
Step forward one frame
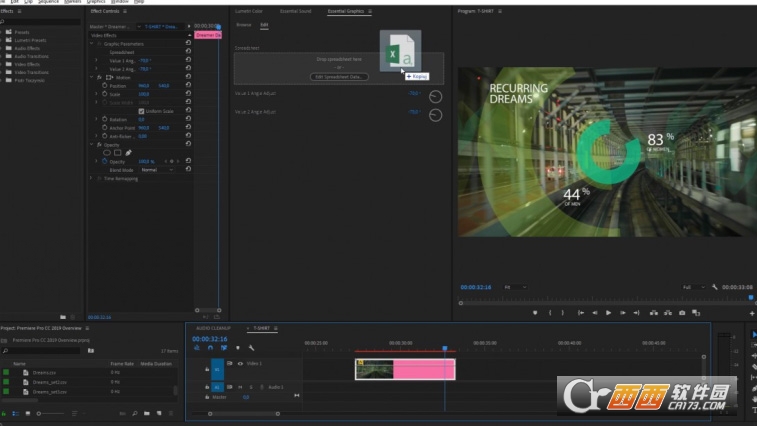pyautogui.click(x=623, y=313)
